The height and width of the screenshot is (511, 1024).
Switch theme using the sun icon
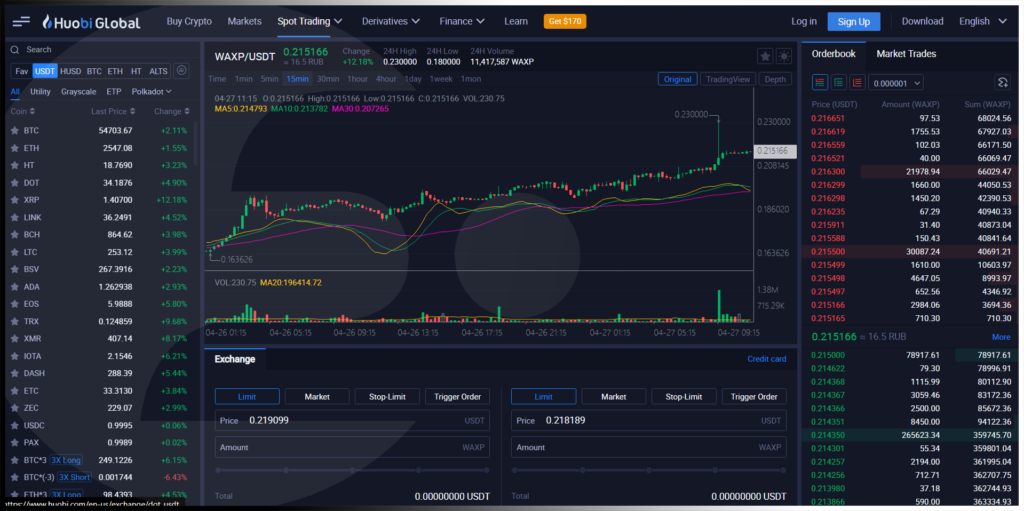point(784,56)
